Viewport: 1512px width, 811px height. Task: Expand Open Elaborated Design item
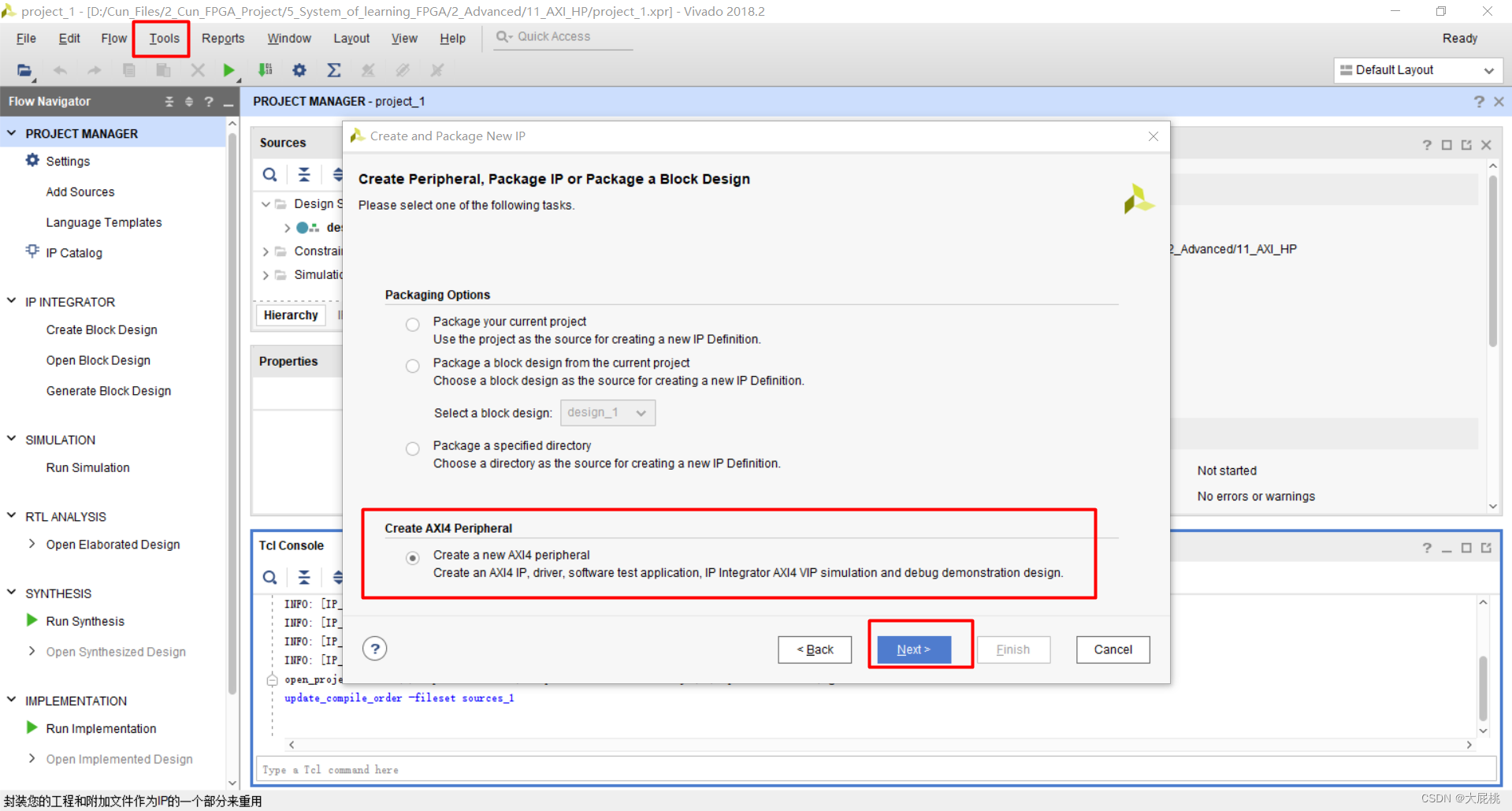(32, 544)
